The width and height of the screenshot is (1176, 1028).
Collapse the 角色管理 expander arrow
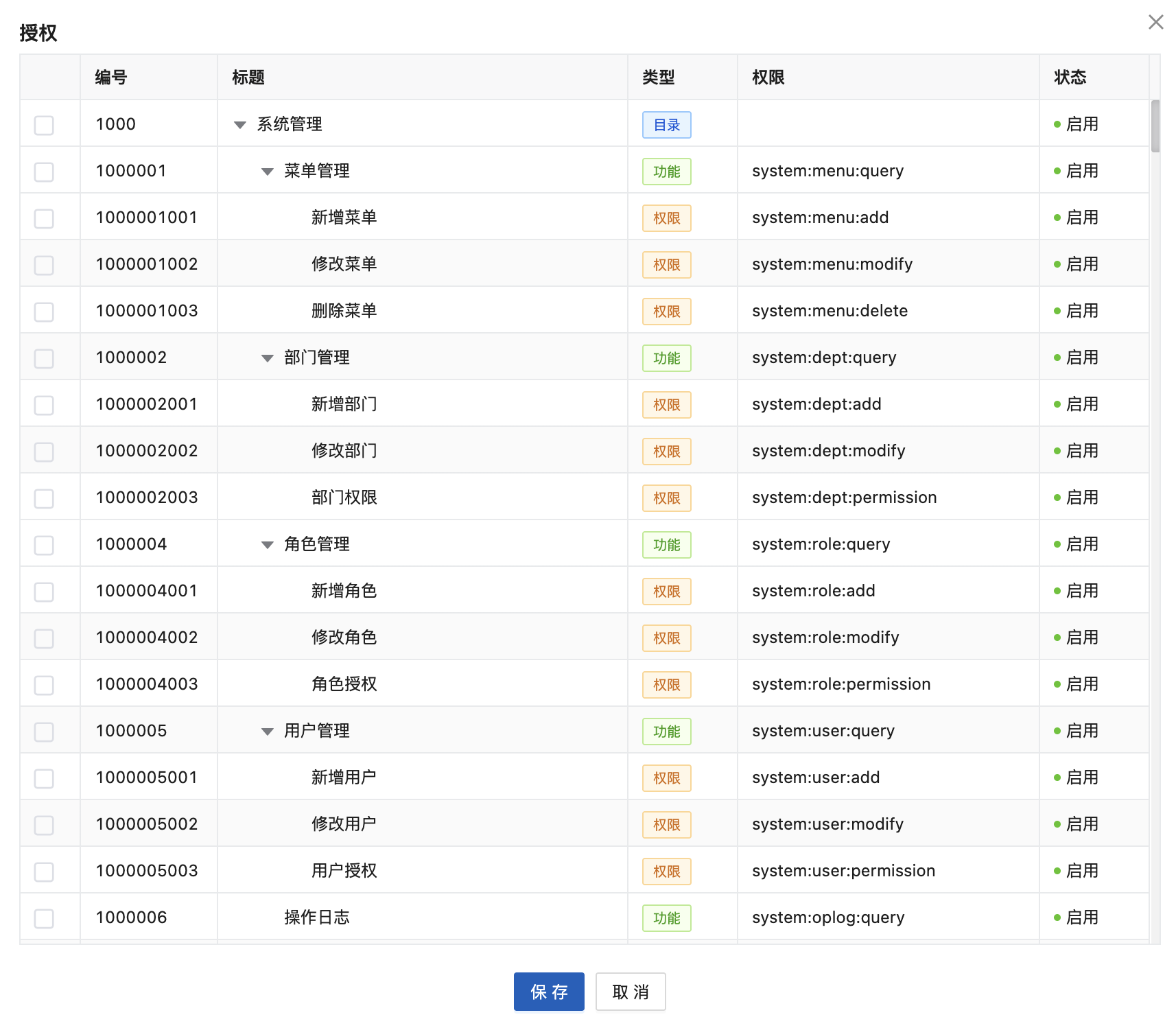pyautogui.click(x=268, y=545)
